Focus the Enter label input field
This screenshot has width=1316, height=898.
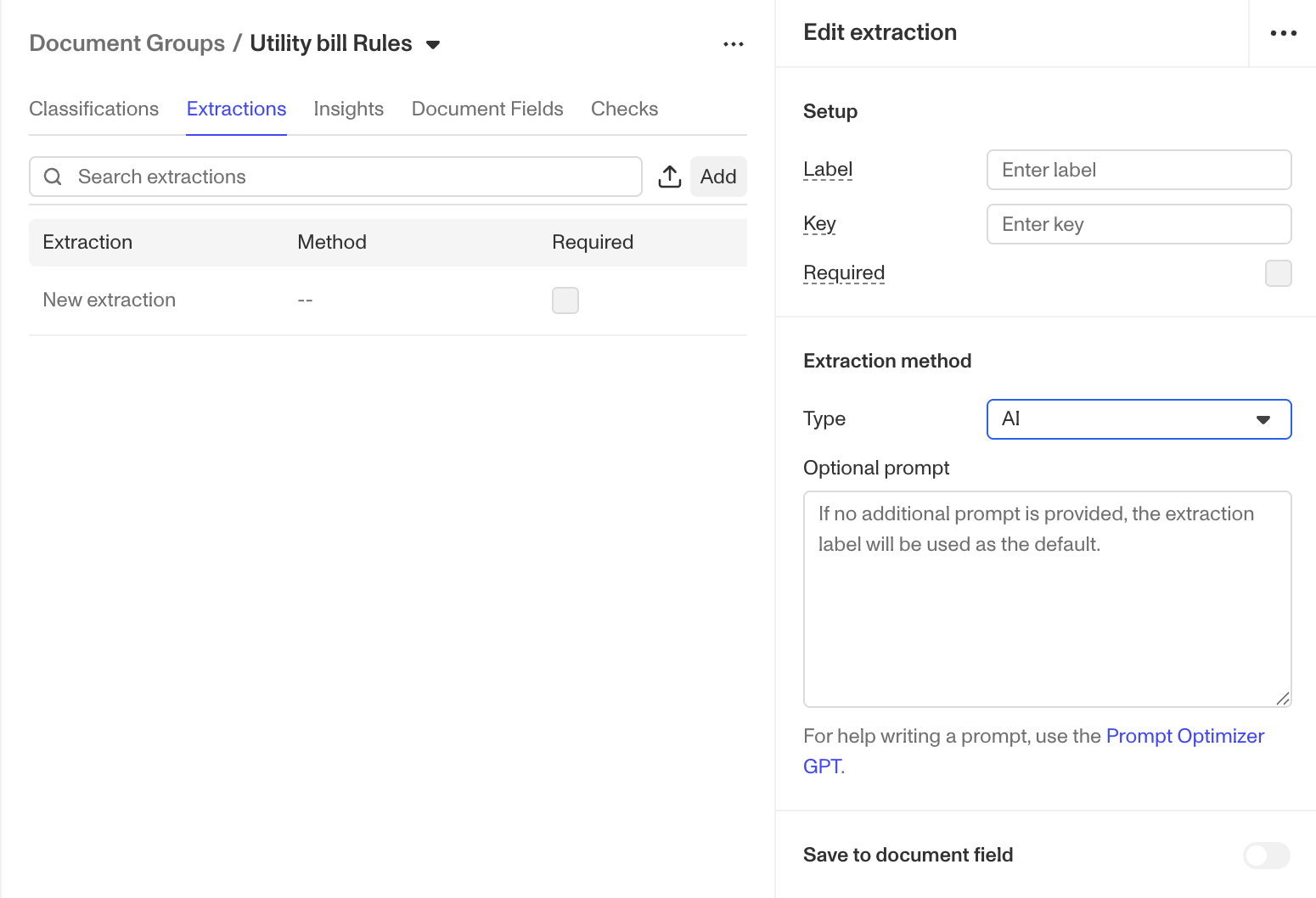click(x=1139, y=170)
